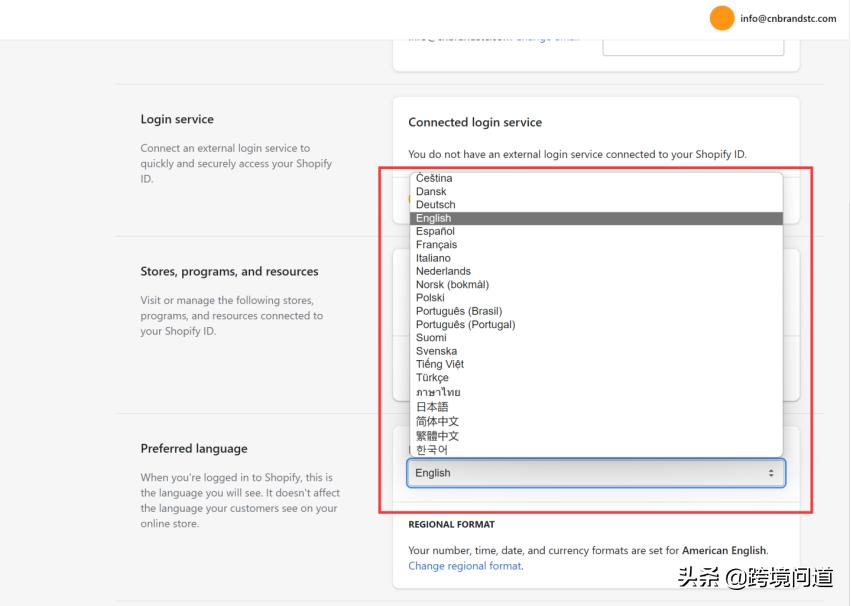Choose Tiếng Việt as the language
This screenshot has height=606, width=851.
click(x=439, y=364)
